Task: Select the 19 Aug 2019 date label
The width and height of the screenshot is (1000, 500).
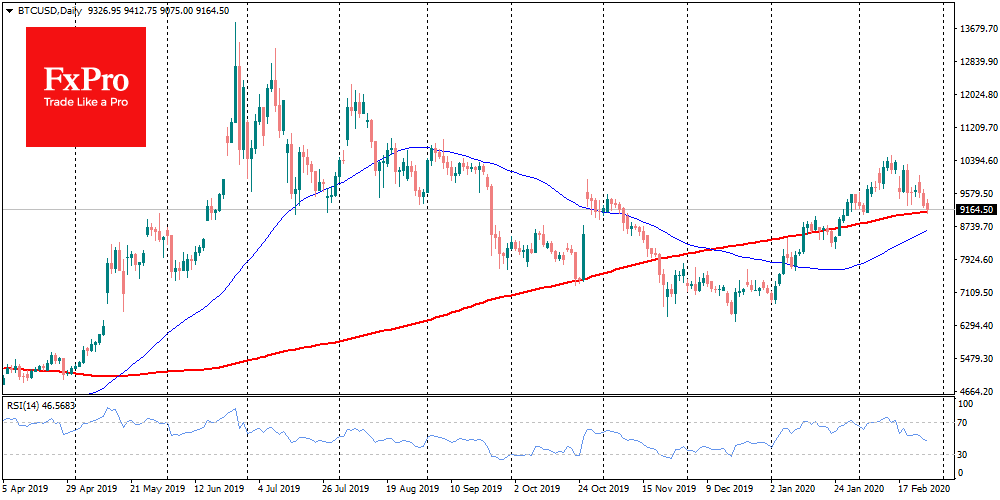Action: pyautogui.click(x=411, y=491)
